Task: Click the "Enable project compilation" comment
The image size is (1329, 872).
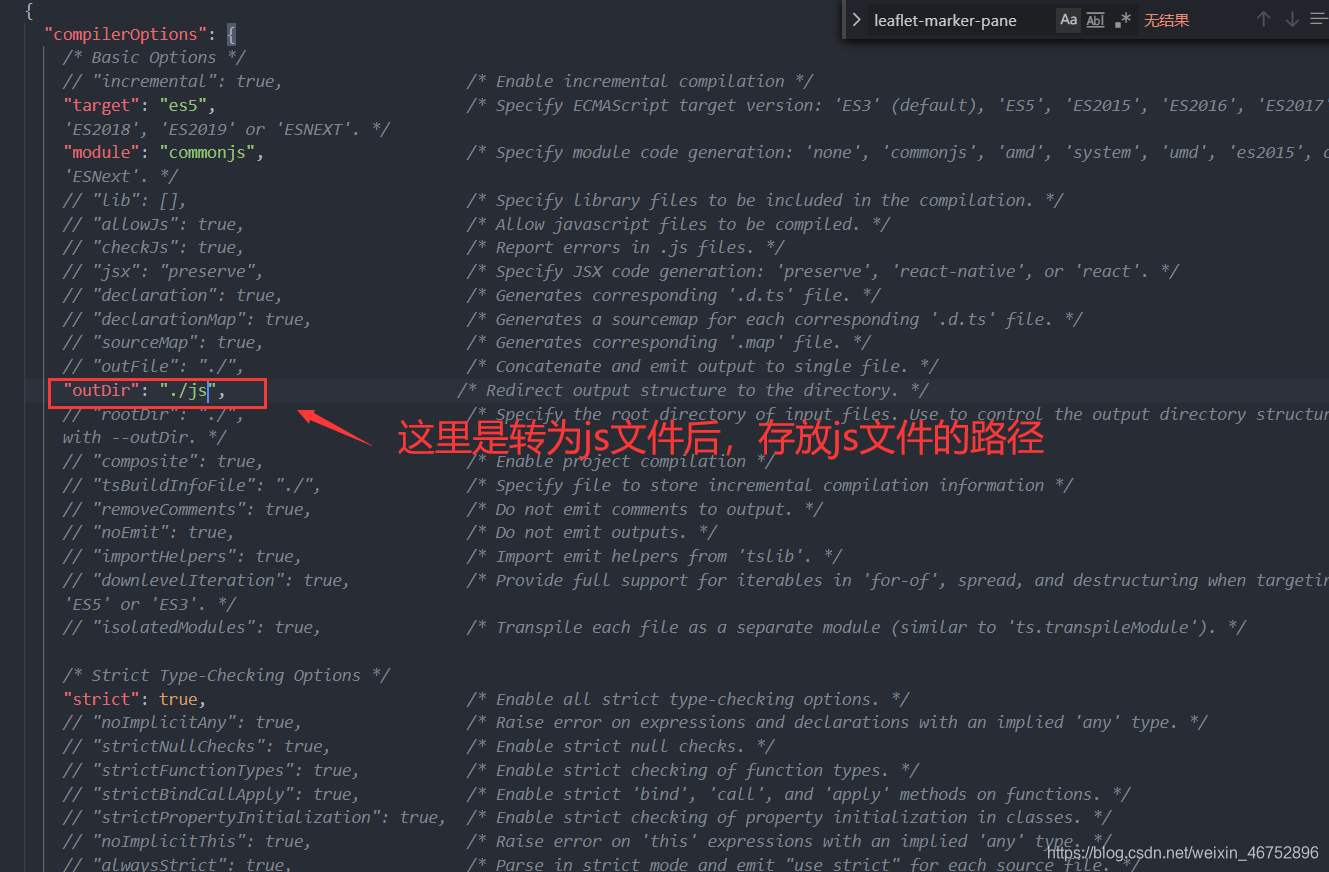Action: coord(621,461)
